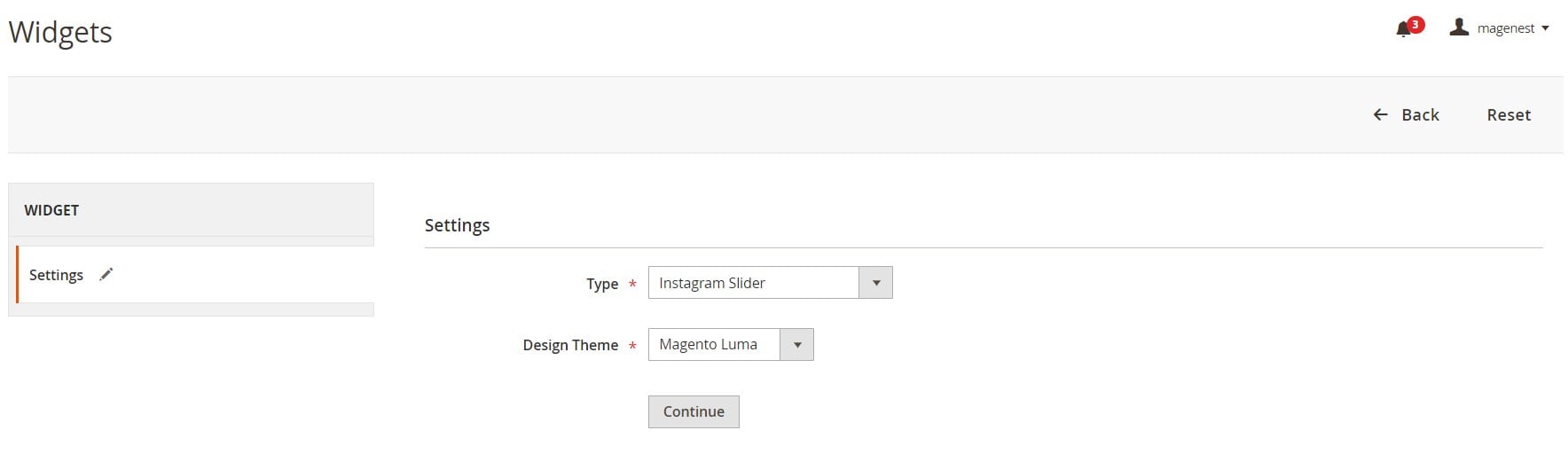Screen dimensions: 1568x454
Task: Click the red notification count badge
Action: pyautogui.click(x=1415, y=24)
